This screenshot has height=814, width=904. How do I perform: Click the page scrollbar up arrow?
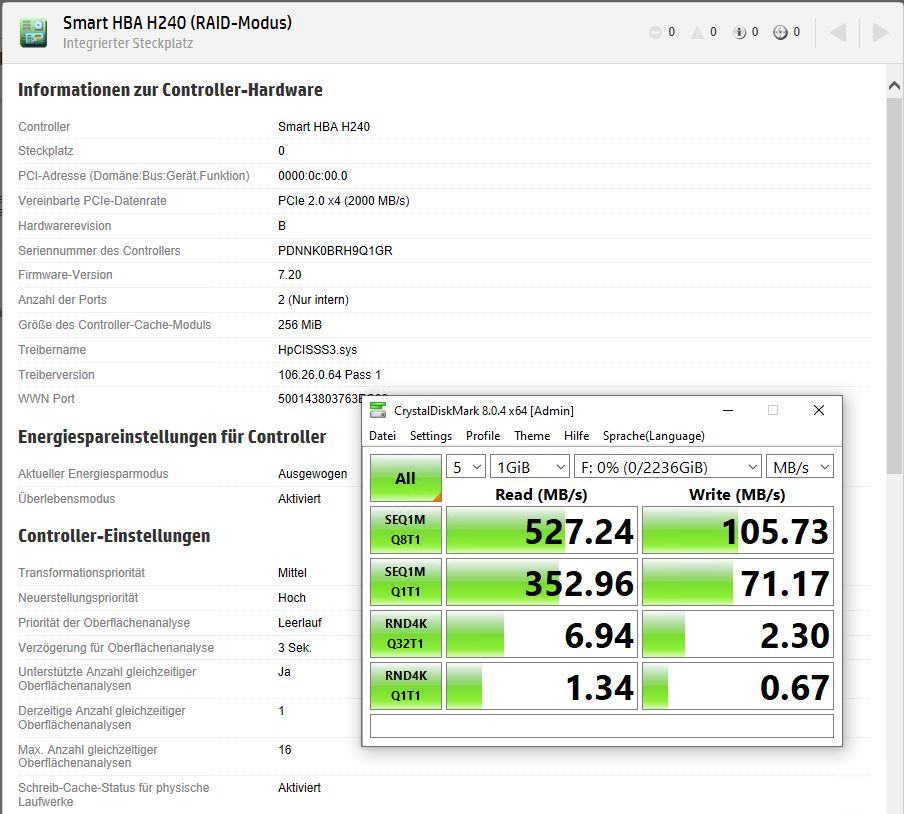point(894,86)
